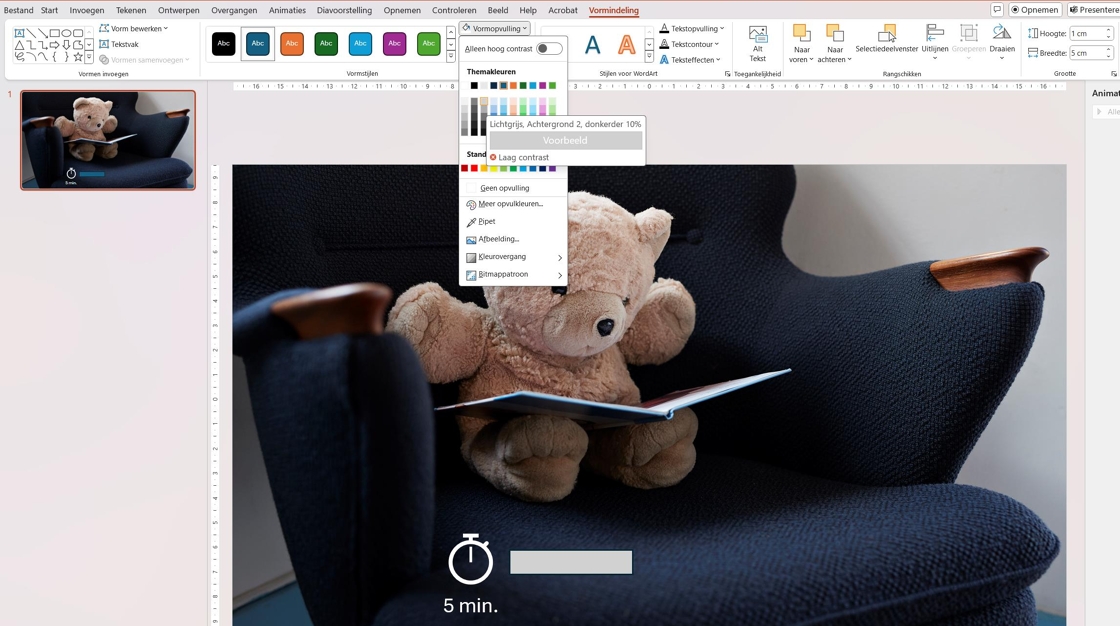The width and height of the screenshot is (1120, 626).
Task: Pick the orange theme color swatch
Action: coord(514,85)
